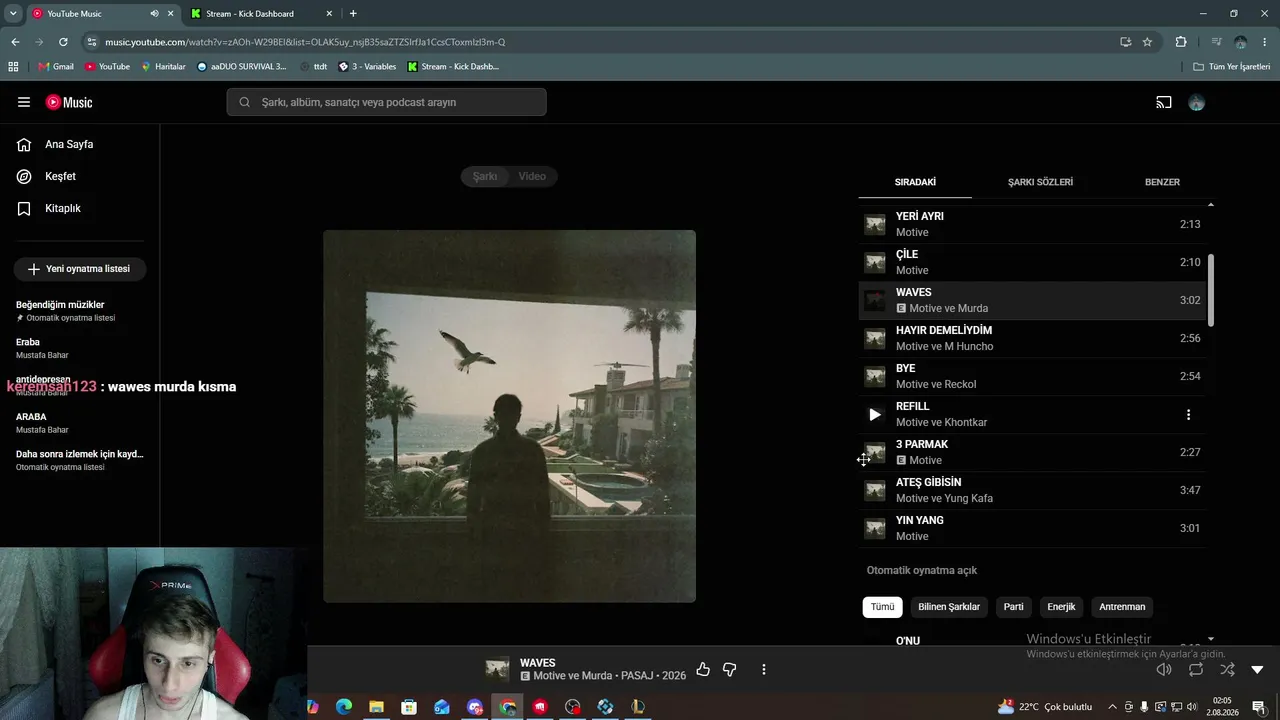Open Chrome extensions puzzle icon
Viewport: 1280px width, 720px height.
(x=1181, y=42)
